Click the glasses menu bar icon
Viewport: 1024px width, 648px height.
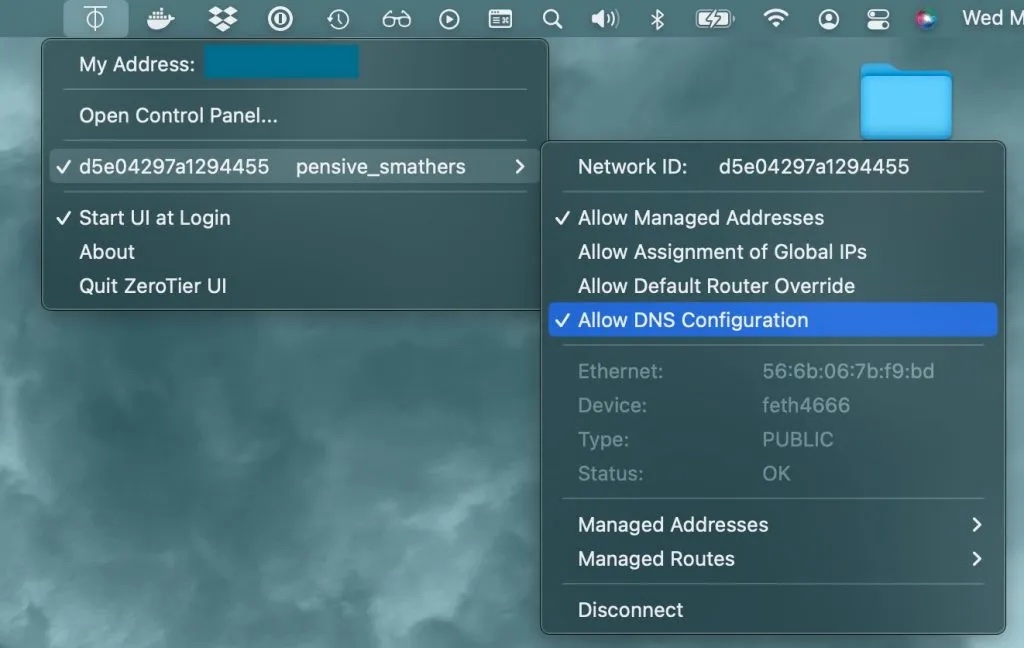pyautogui.click(x=396, y=20)
